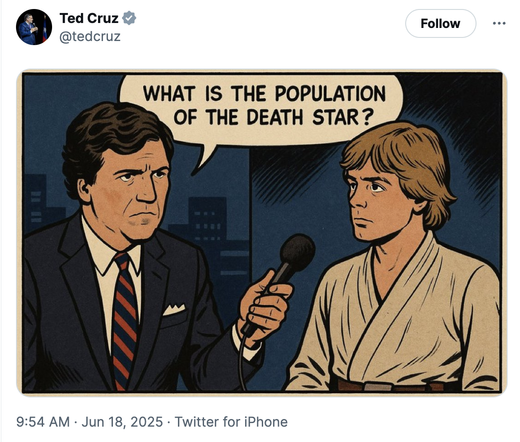Visit the @tedcruz handle link
Screen dimensions: 520x442
[x=90, y=36]
